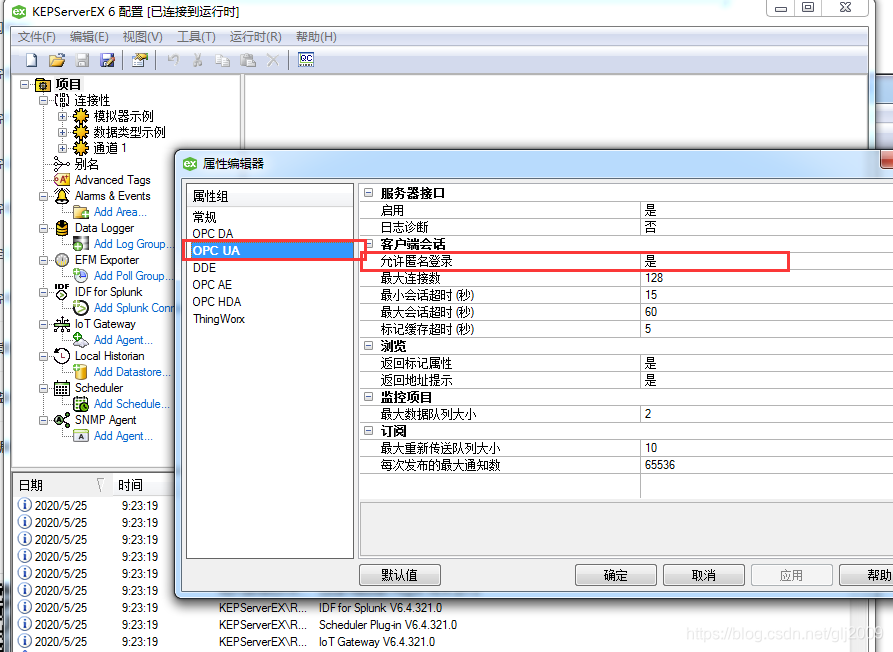Click the 默认值 button
The height and width of the screenshot is (652, 893).
point(400,575)
